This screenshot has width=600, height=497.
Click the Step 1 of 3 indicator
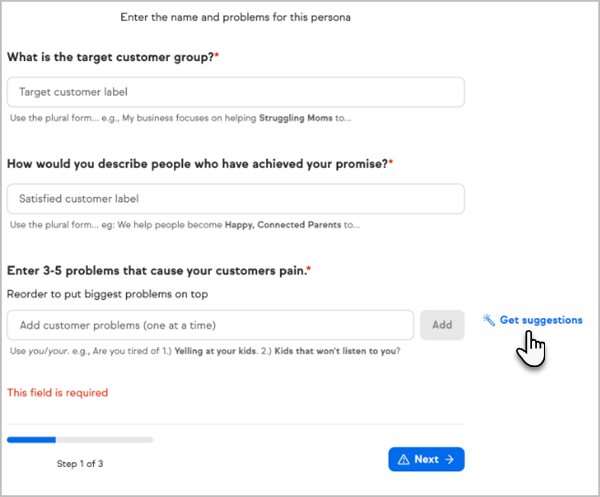[80, 464]
